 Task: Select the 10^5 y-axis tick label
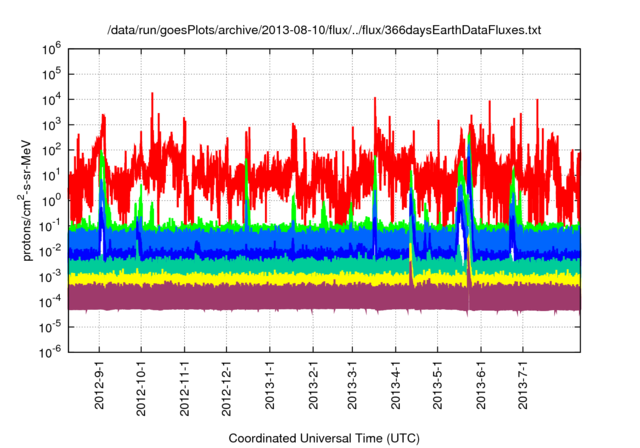point(51,75)
